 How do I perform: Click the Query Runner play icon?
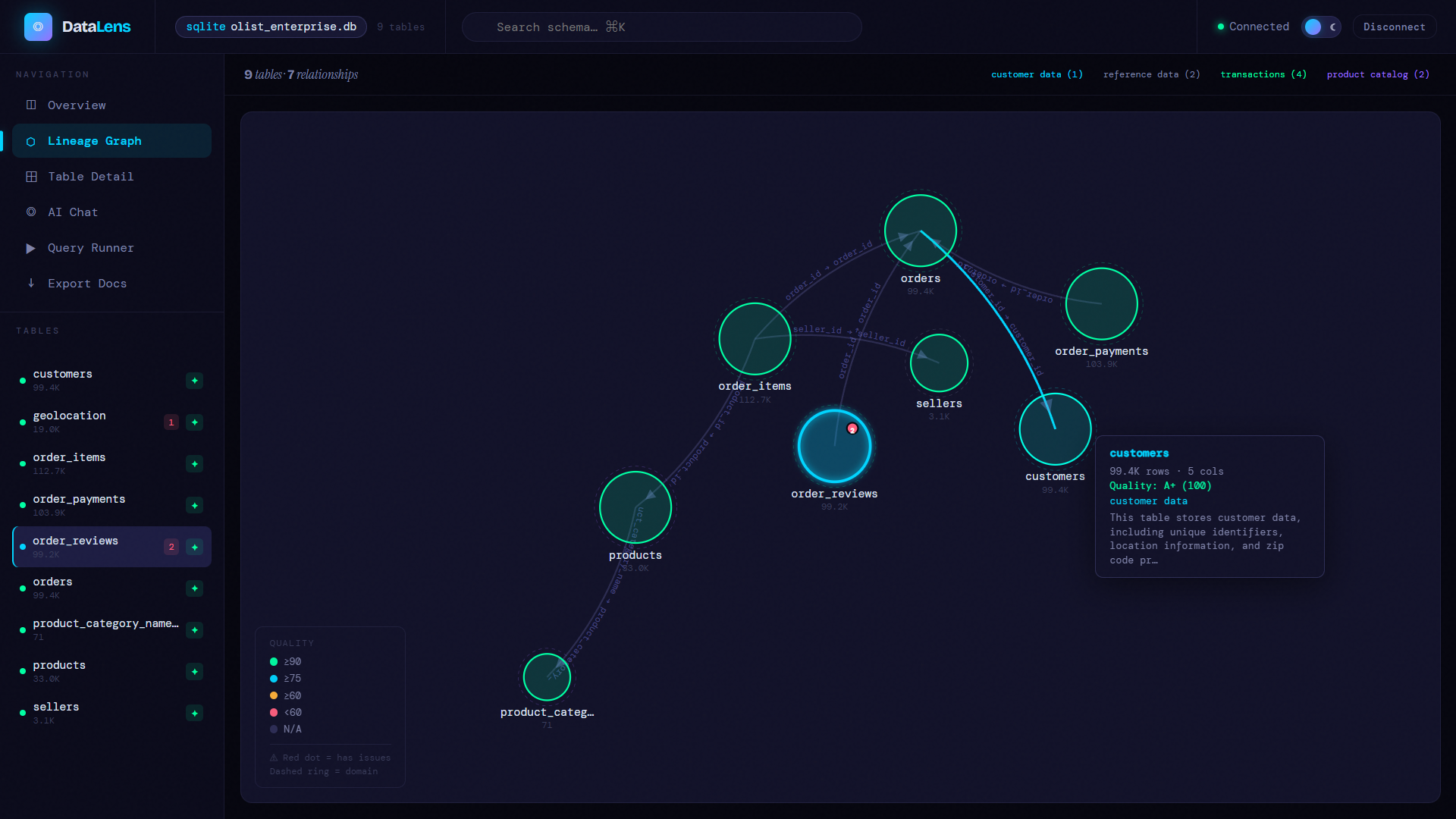[x=31, y=248]
